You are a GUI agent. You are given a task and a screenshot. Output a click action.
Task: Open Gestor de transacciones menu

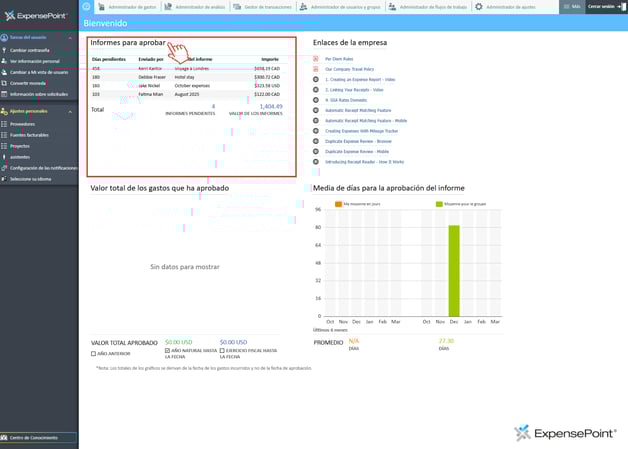(x=263, y=7)
